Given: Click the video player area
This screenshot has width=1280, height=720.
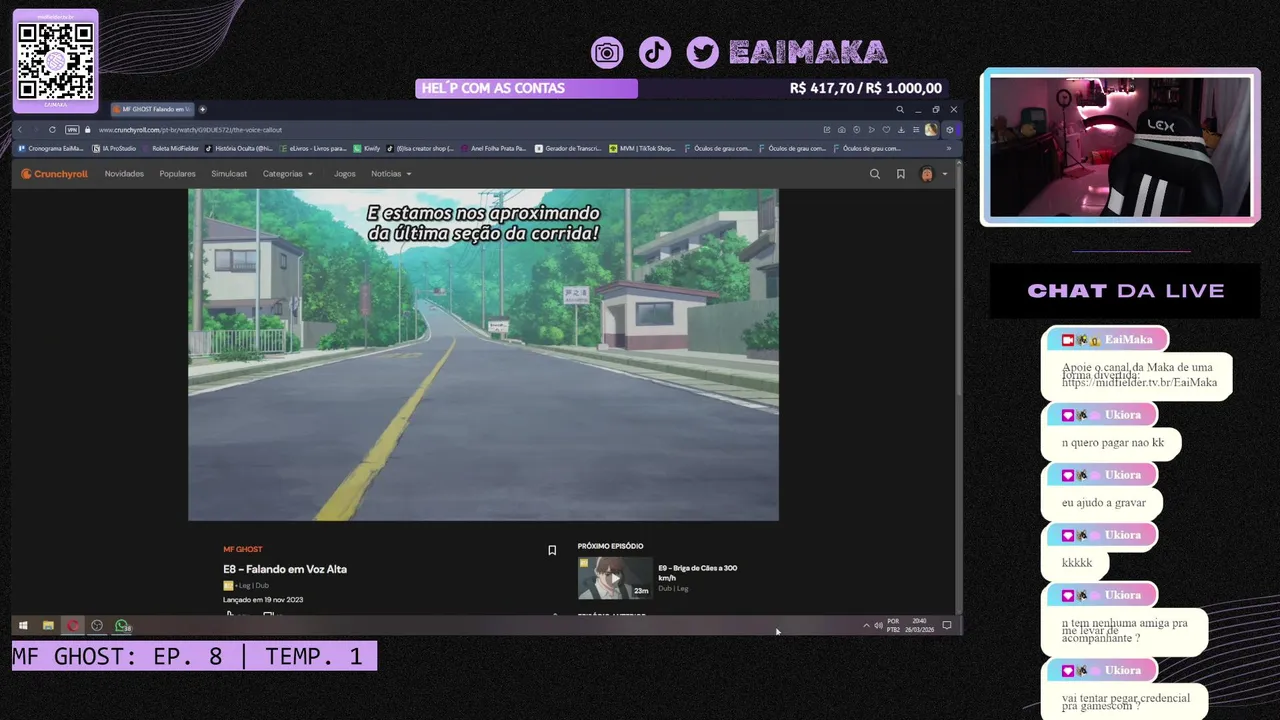Looking at the screenshot, I should 483,355.
